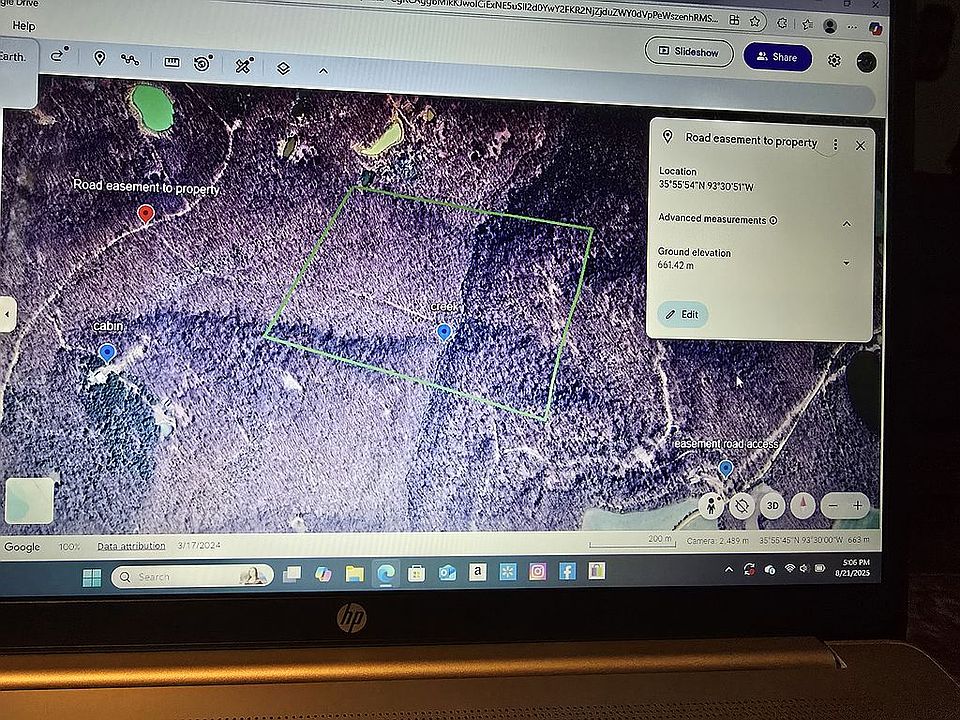
Task: Toggle the 3D view button
Action: pos(772,506)
